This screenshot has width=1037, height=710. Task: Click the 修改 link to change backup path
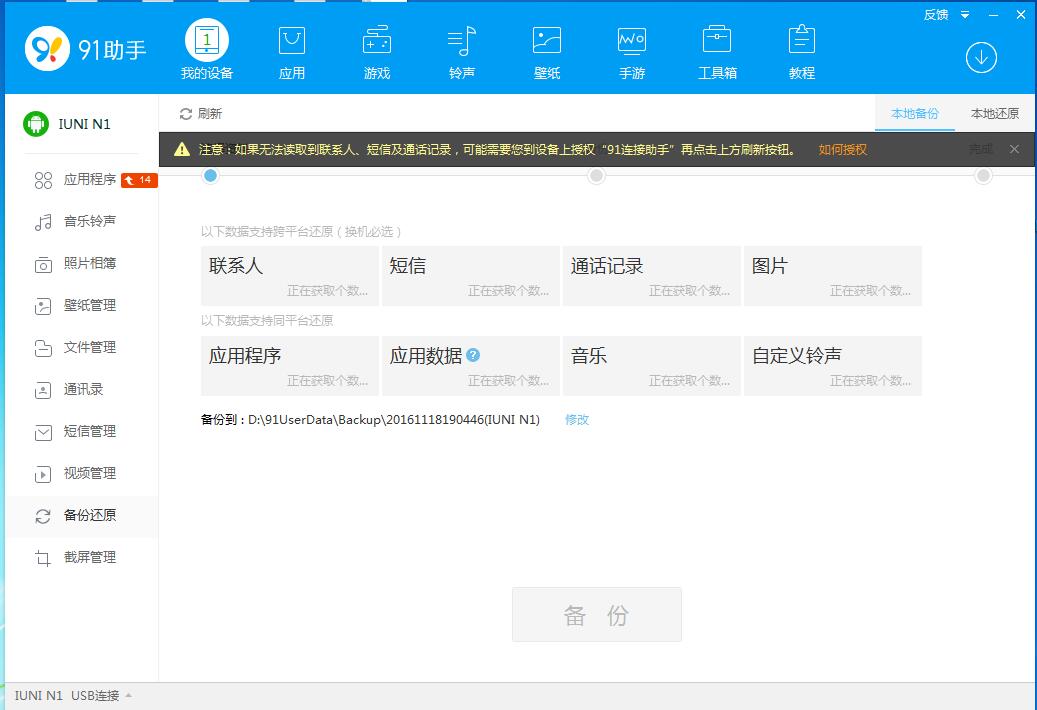576,420
